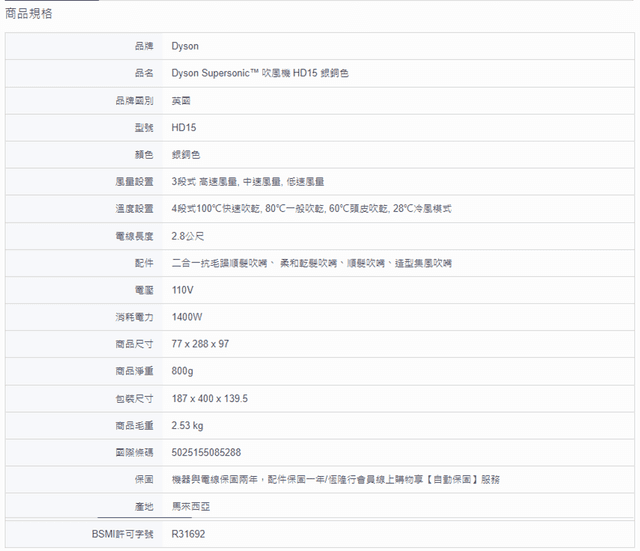Select product dimensions 77 x 288 x 97
This screenshot has height=551, width=640.
(x=200, y=344)
